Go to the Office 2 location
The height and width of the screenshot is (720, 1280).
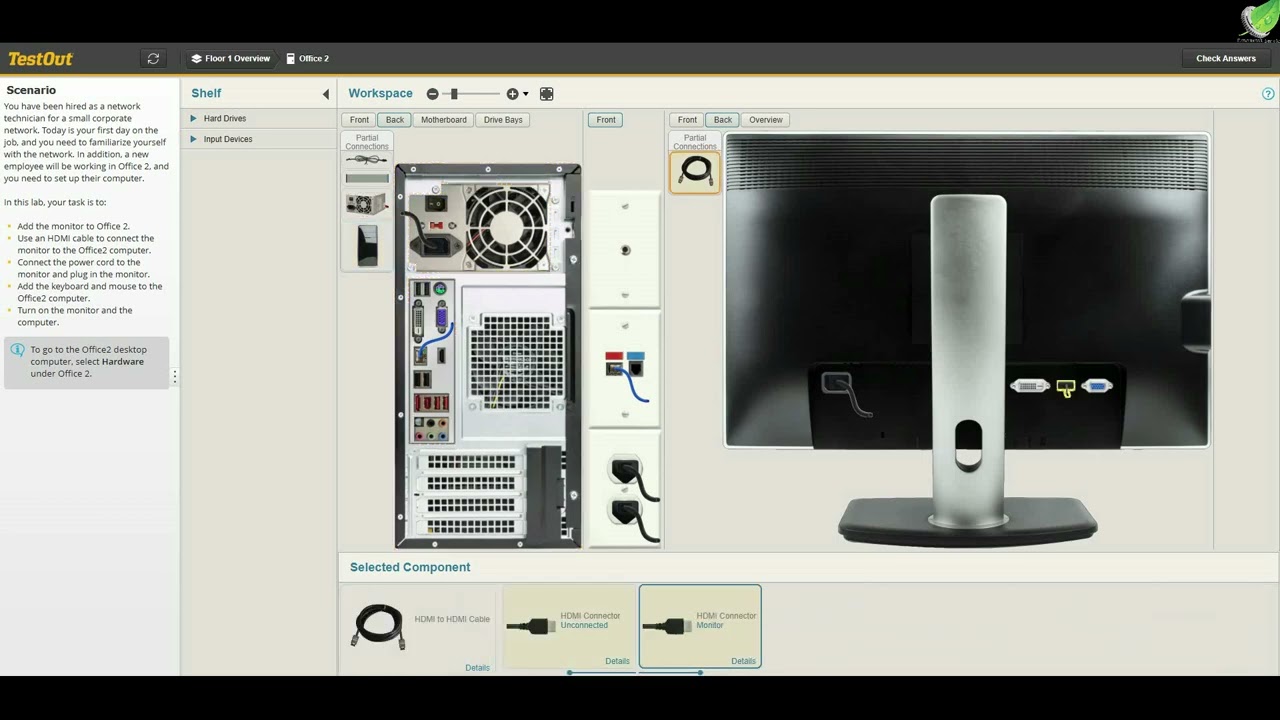pyautogui.click(x=307, y=59)
